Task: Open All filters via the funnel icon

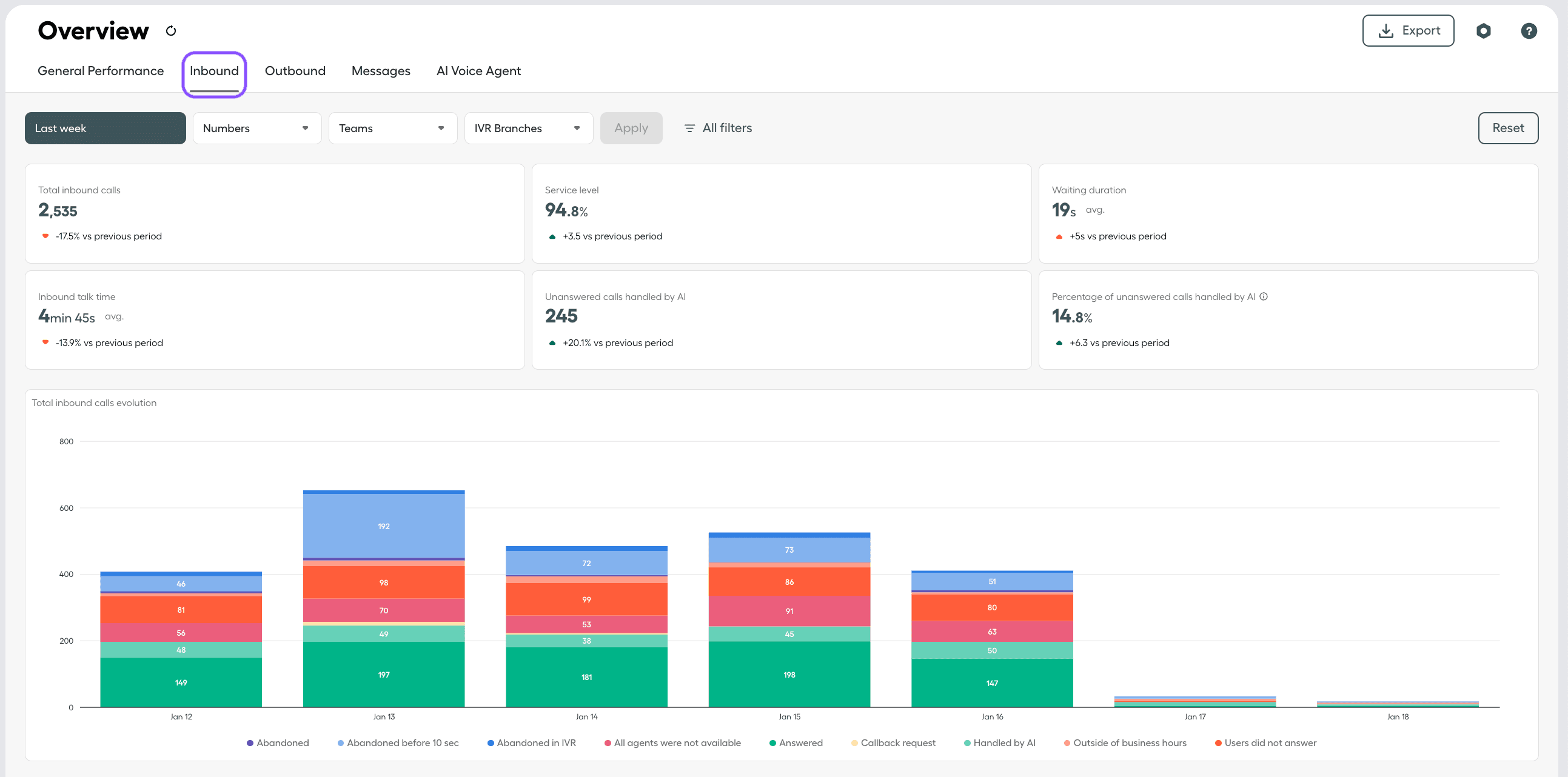Action: tap(689, 128)
